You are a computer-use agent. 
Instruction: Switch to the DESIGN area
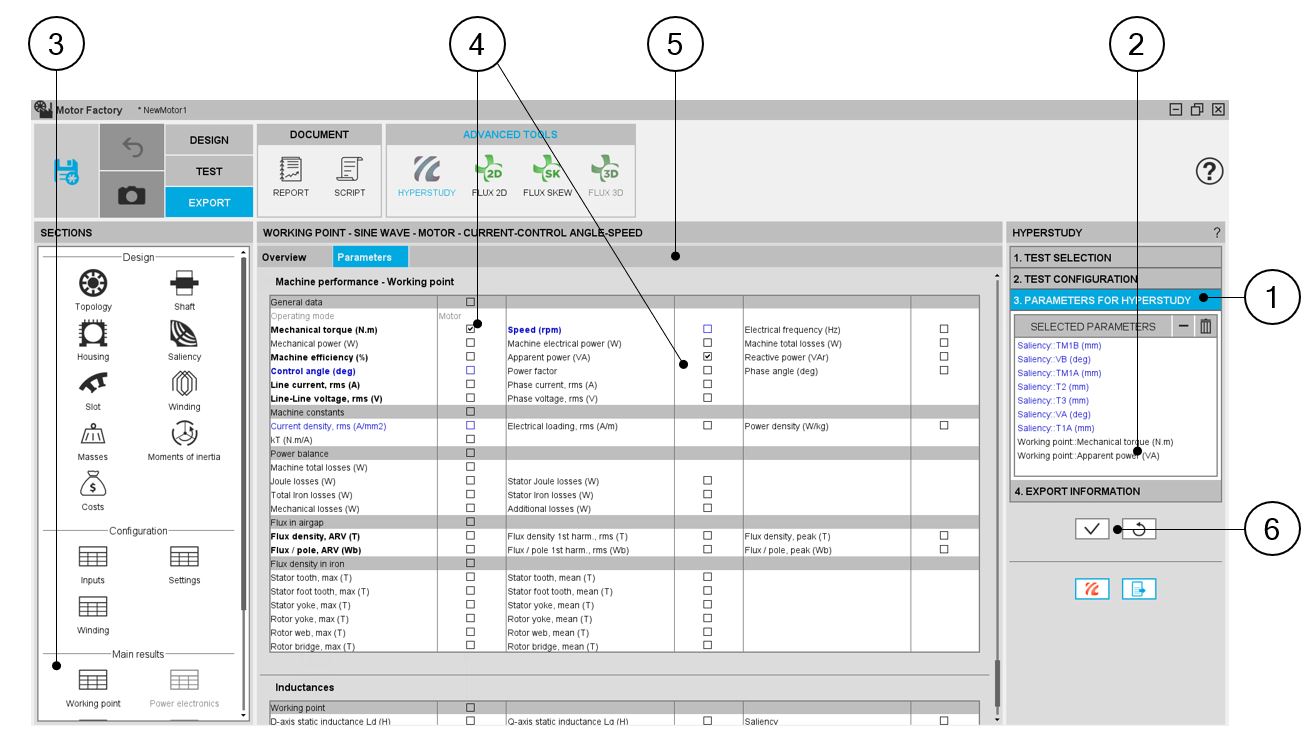[x=208, y=140]
